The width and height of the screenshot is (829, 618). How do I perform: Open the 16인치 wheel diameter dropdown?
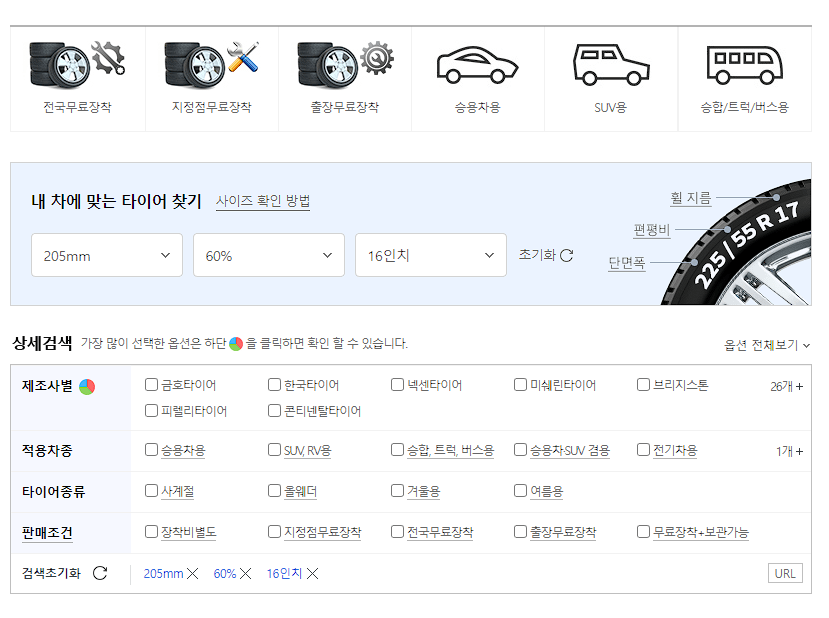click(431, 255)
